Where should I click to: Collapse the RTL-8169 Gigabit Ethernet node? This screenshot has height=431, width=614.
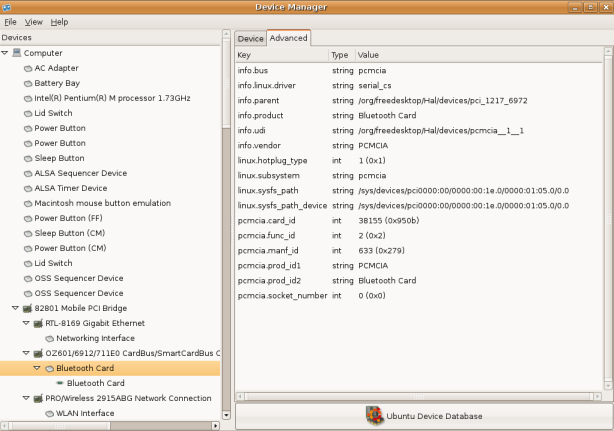25,323
